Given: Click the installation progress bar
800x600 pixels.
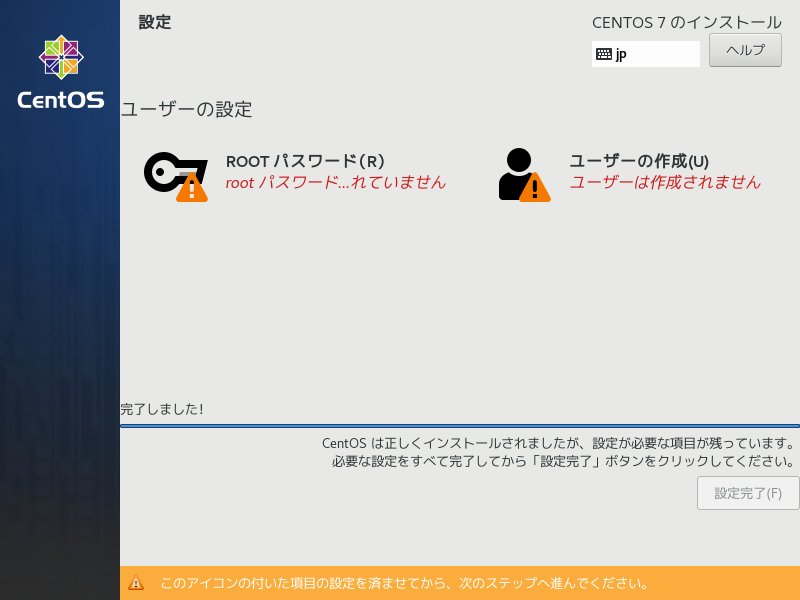Looking at the screenshot, I should click(x=460, y=426).
